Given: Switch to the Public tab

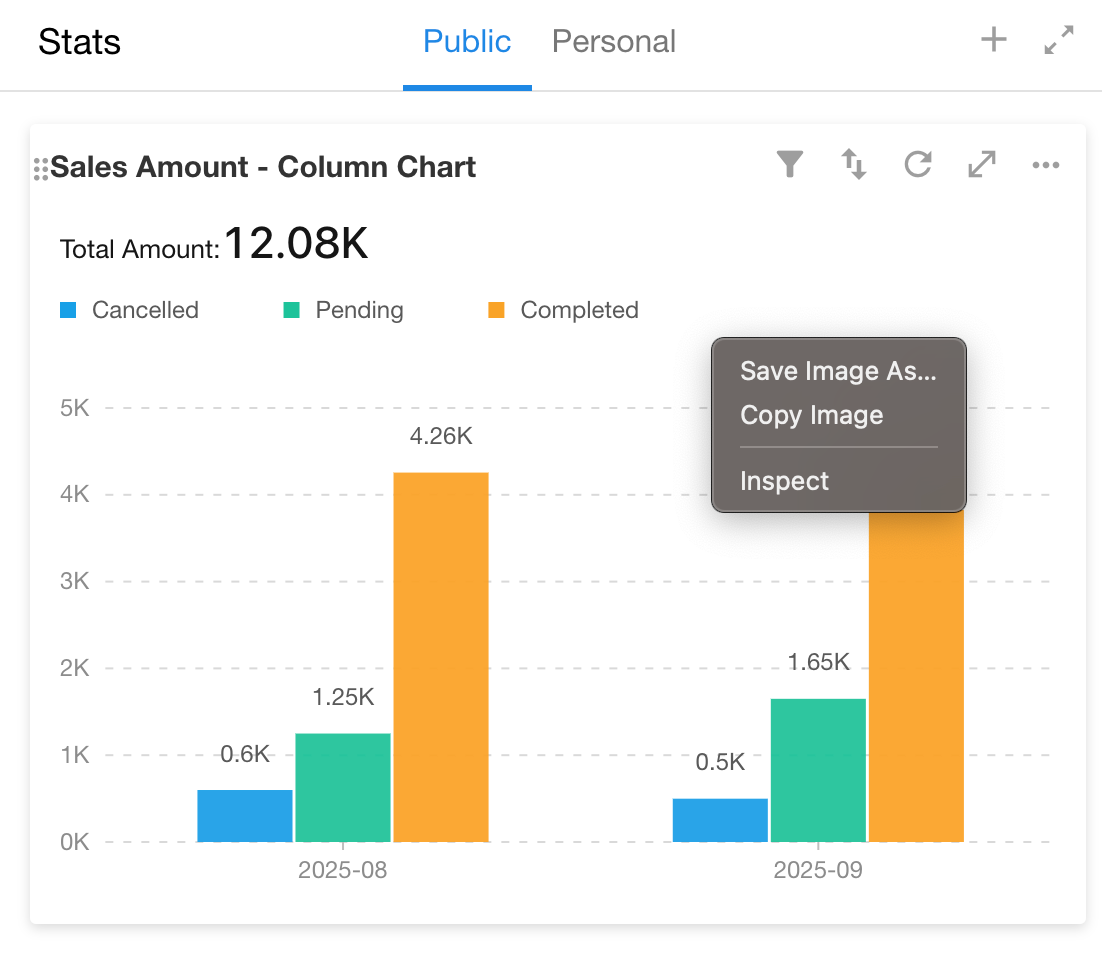Looking at the screenshot, I should (467, 42).
